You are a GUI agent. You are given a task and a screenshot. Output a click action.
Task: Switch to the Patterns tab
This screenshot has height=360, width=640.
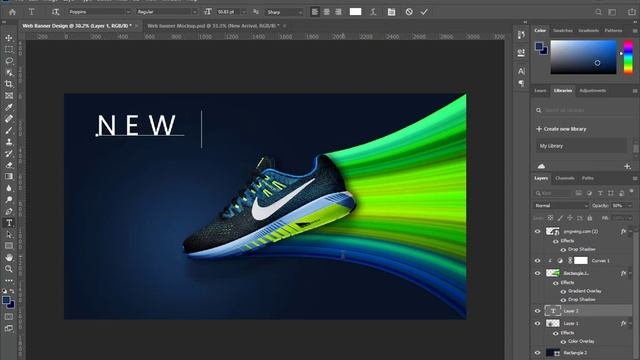(x=613, y=31)
